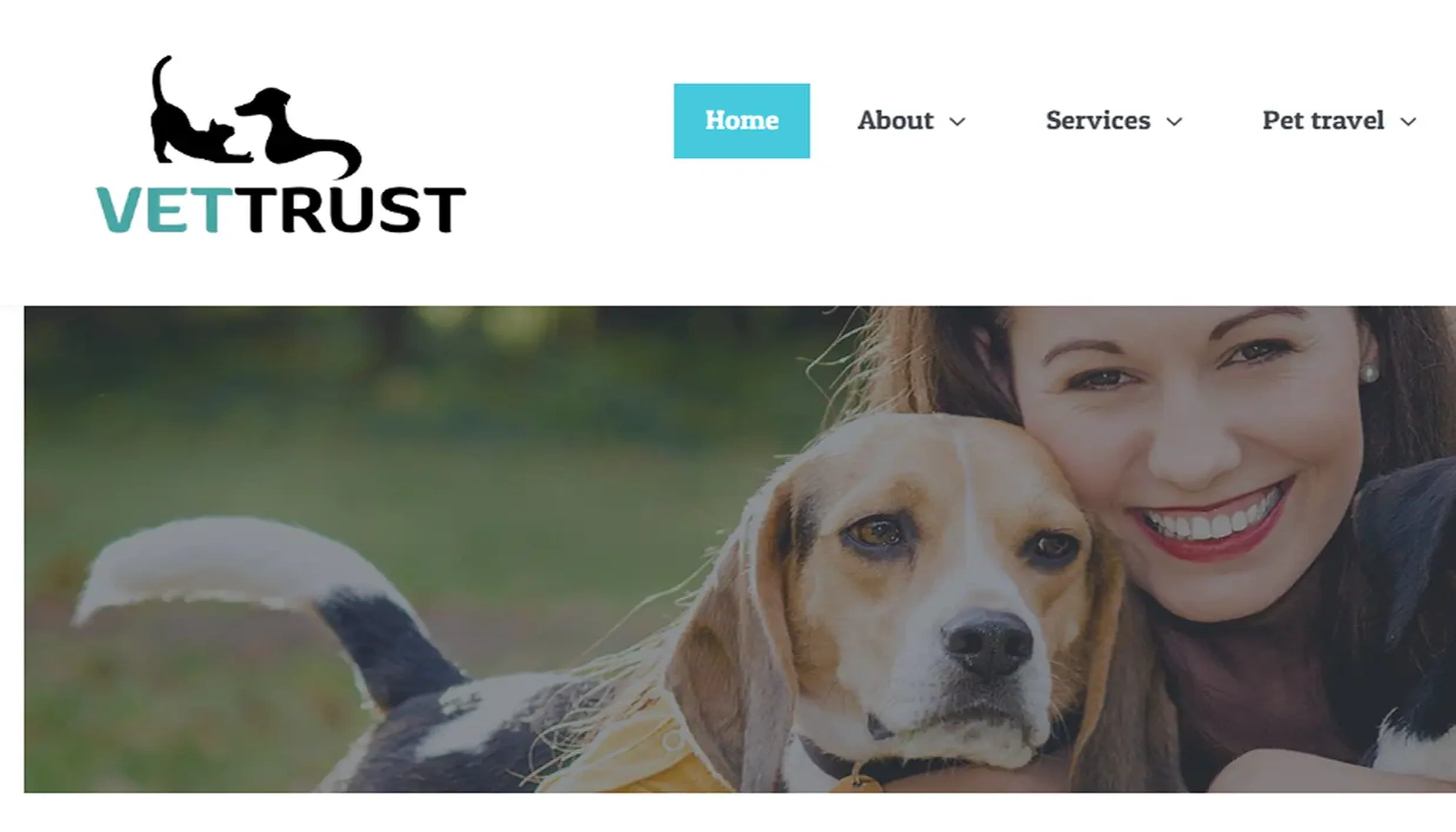Click the Pet travel navigation link
The width and height of the screenshot is (1456, 832).
pyautogui.click(x=1323, y=121)
